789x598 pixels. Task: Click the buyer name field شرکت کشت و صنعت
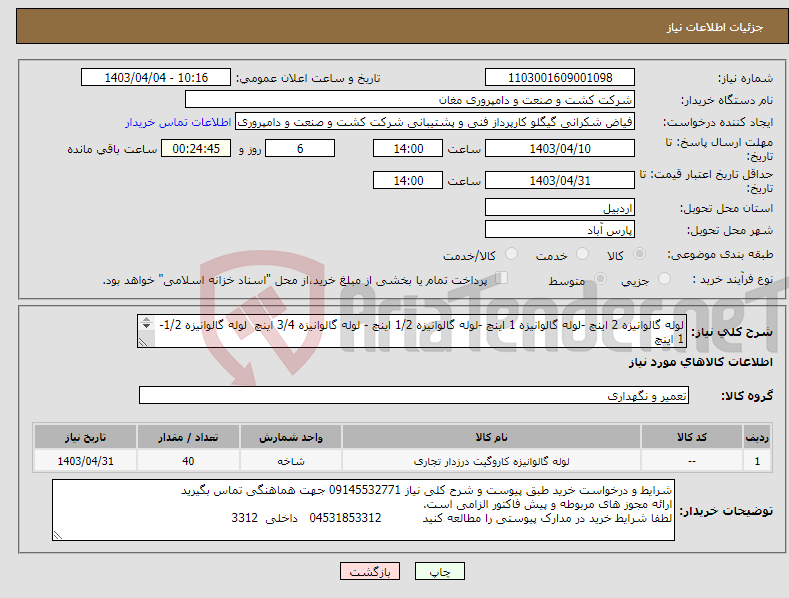tap(410, 99)
